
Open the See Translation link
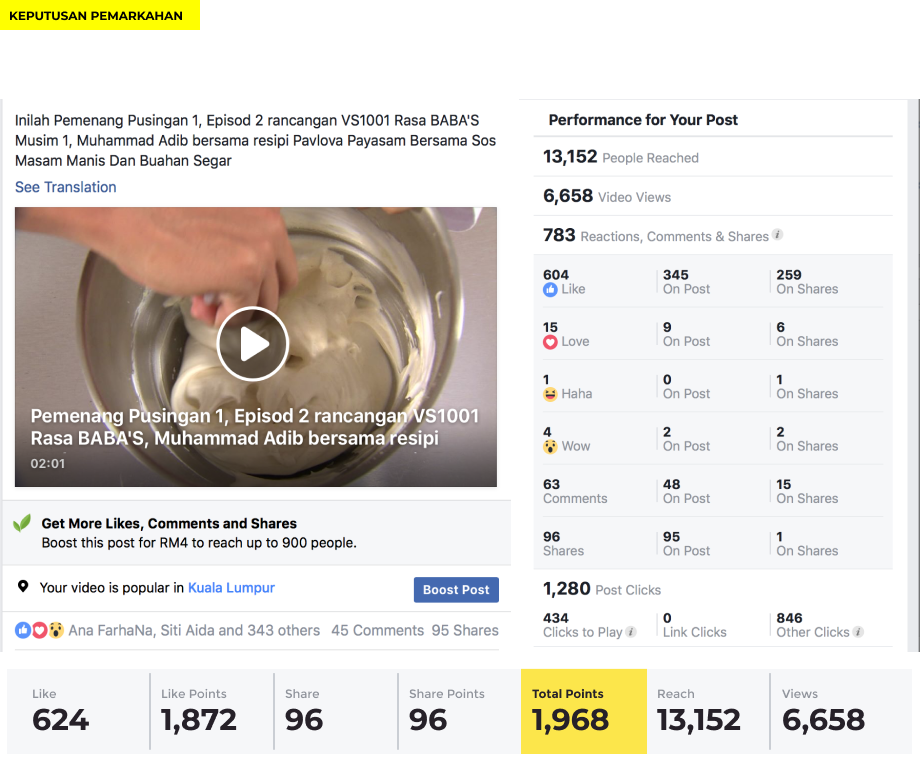[66, 187]
